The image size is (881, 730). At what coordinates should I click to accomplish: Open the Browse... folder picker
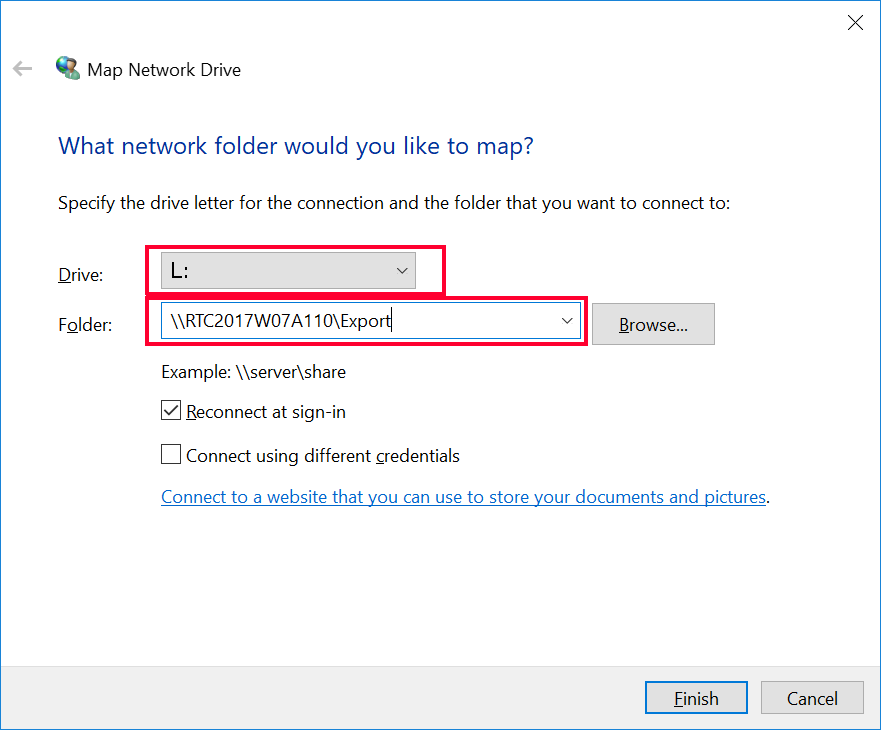[653, 324]
